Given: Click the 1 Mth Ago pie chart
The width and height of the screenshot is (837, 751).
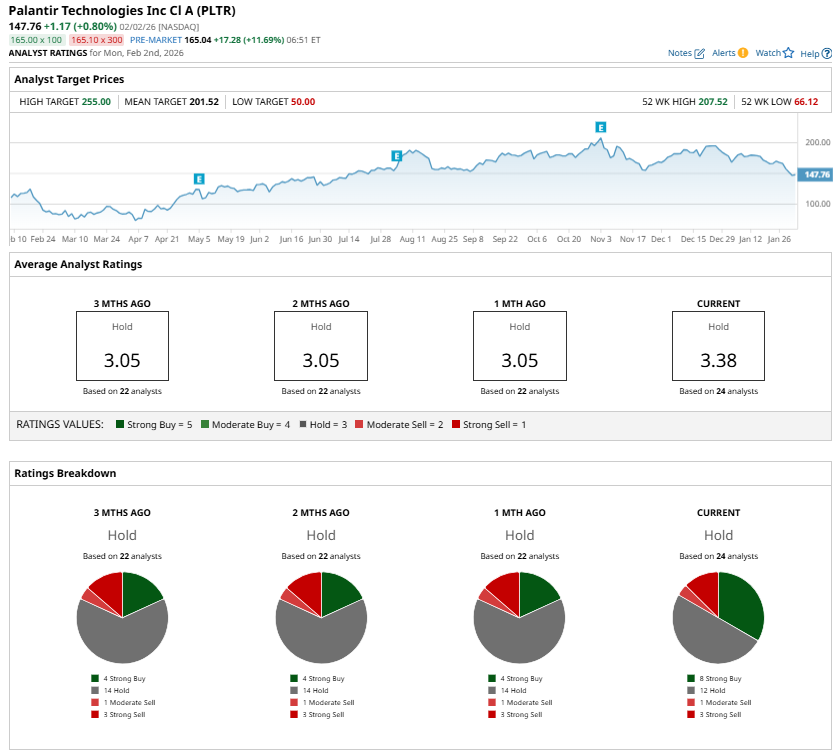Looking at the screenshot, I should [519, 617].
